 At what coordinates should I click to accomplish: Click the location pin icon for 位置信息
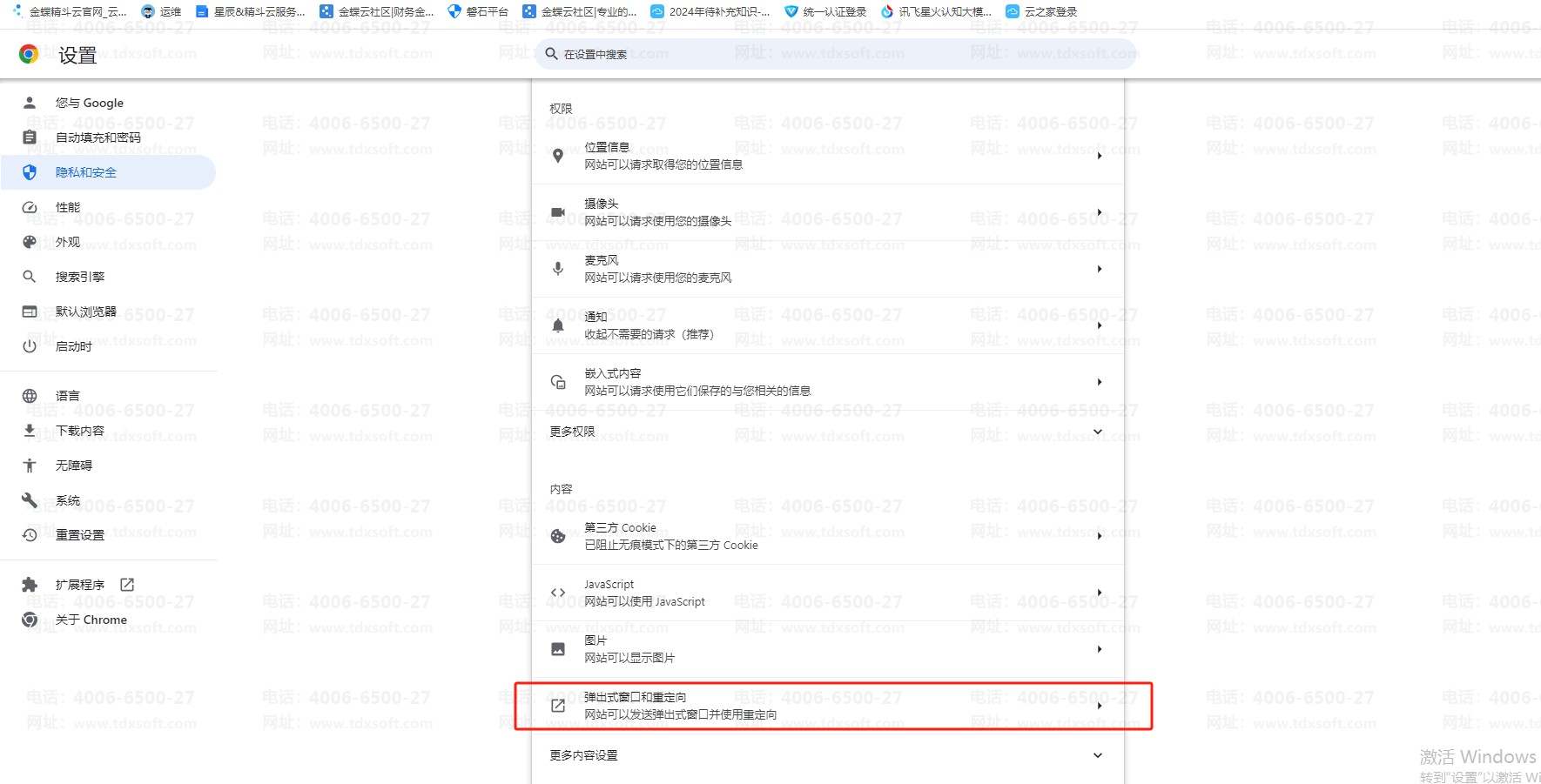pos(558,156)
